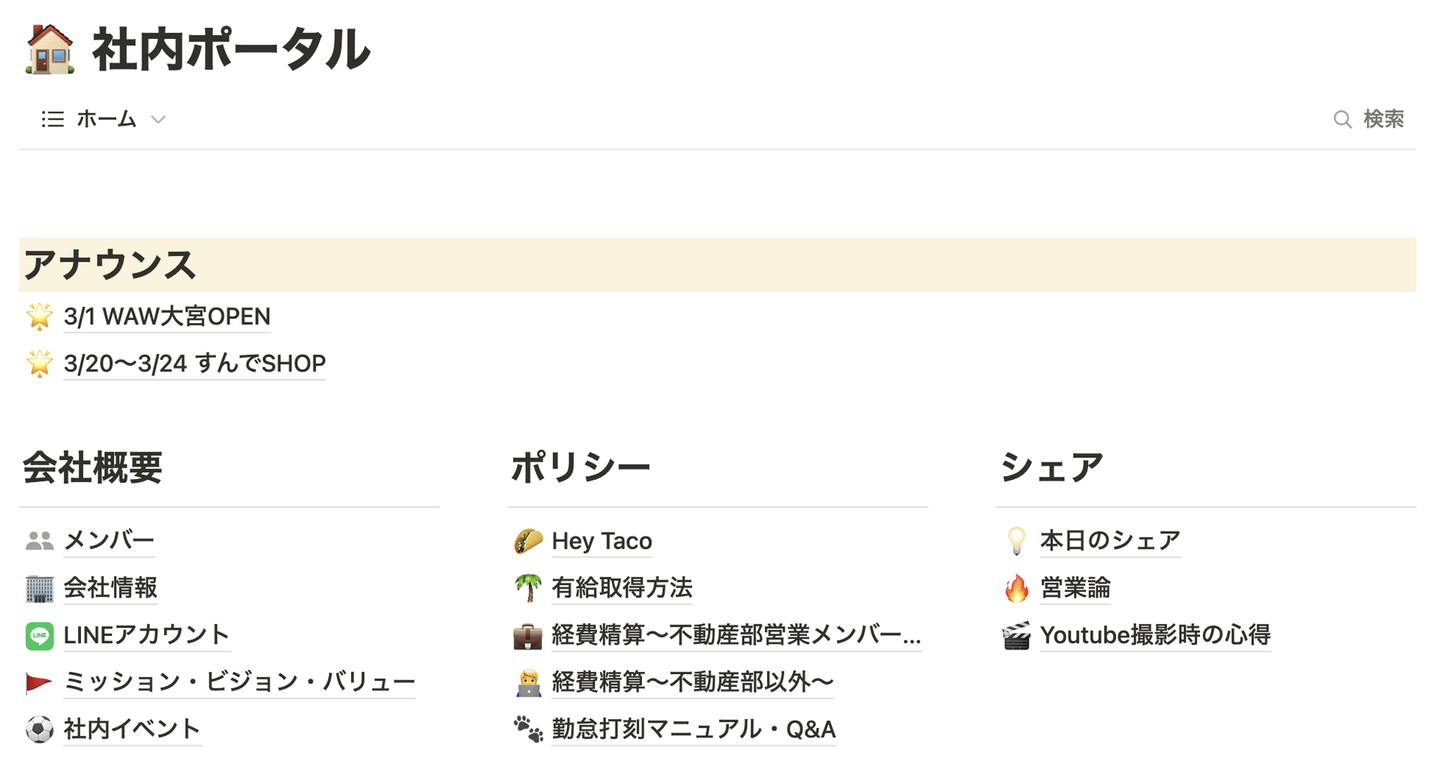This screenshot has height=758, width=1440.
Task: Open the 会社情報 page
Action: [110, 588]
